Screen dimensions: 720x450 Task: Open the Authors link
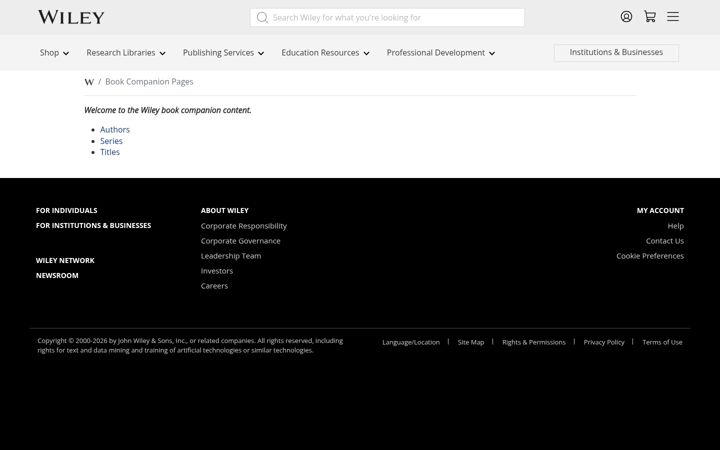coord(115,129)
